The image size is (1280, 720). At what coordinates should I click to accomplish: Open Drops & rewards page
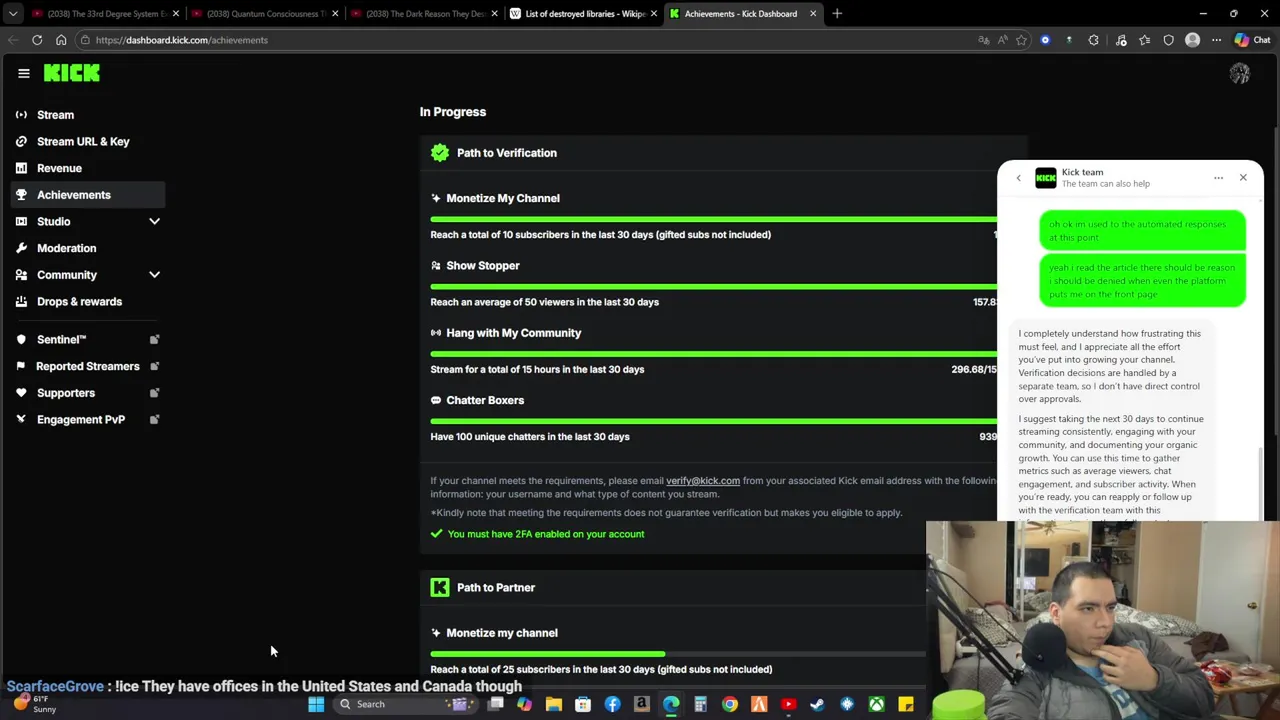coord(90,301)
